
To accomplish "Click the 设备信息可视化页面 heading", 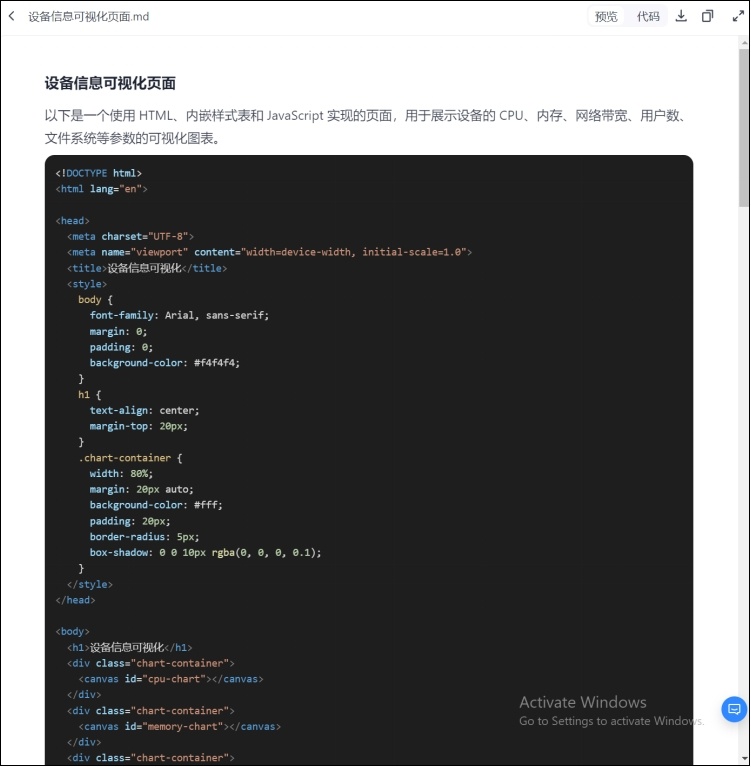I will click(x=110, y=83).
